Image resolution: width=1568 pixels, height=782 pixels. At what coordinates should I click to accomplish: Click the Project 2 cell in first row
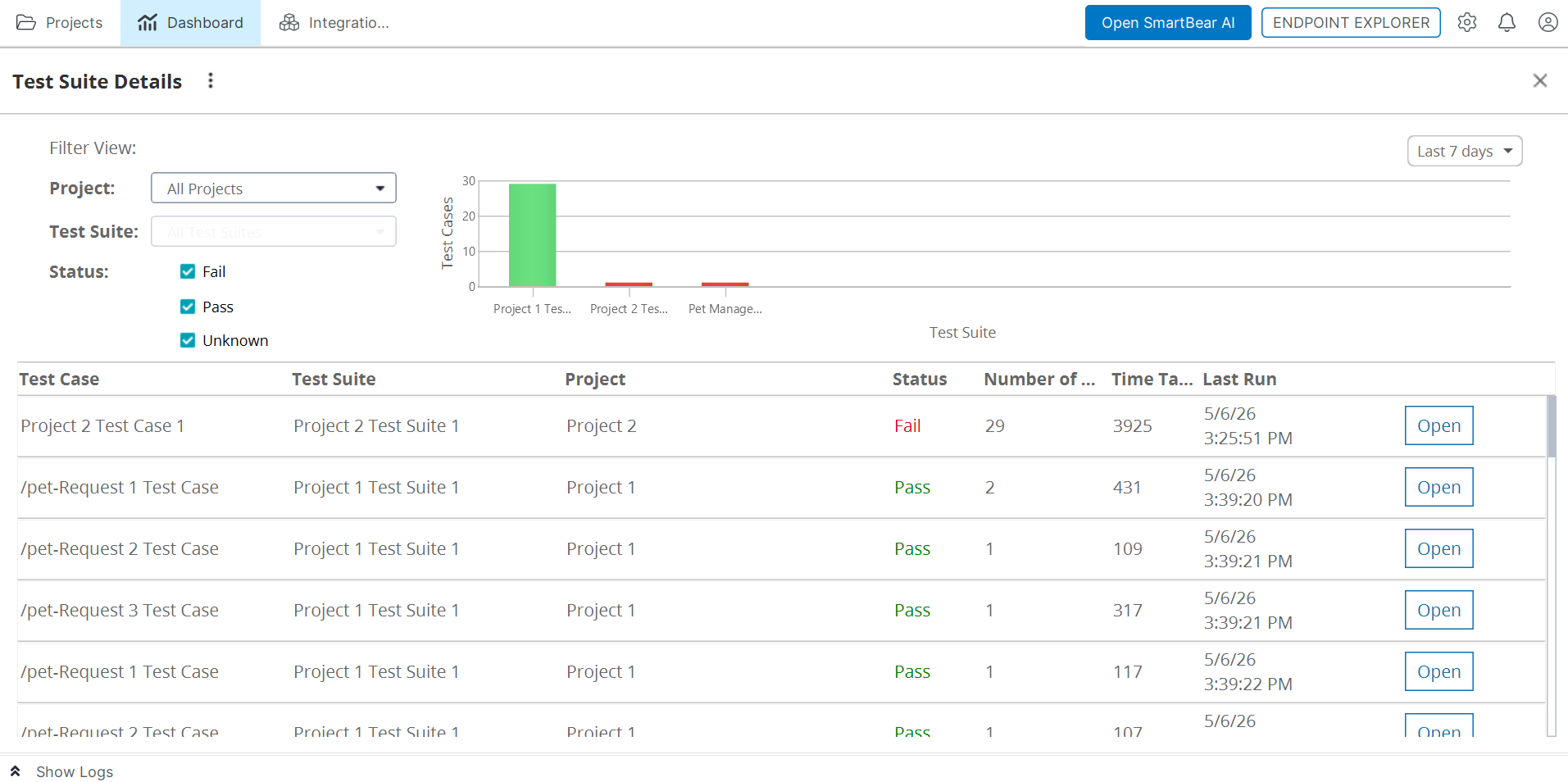[602, 425]
